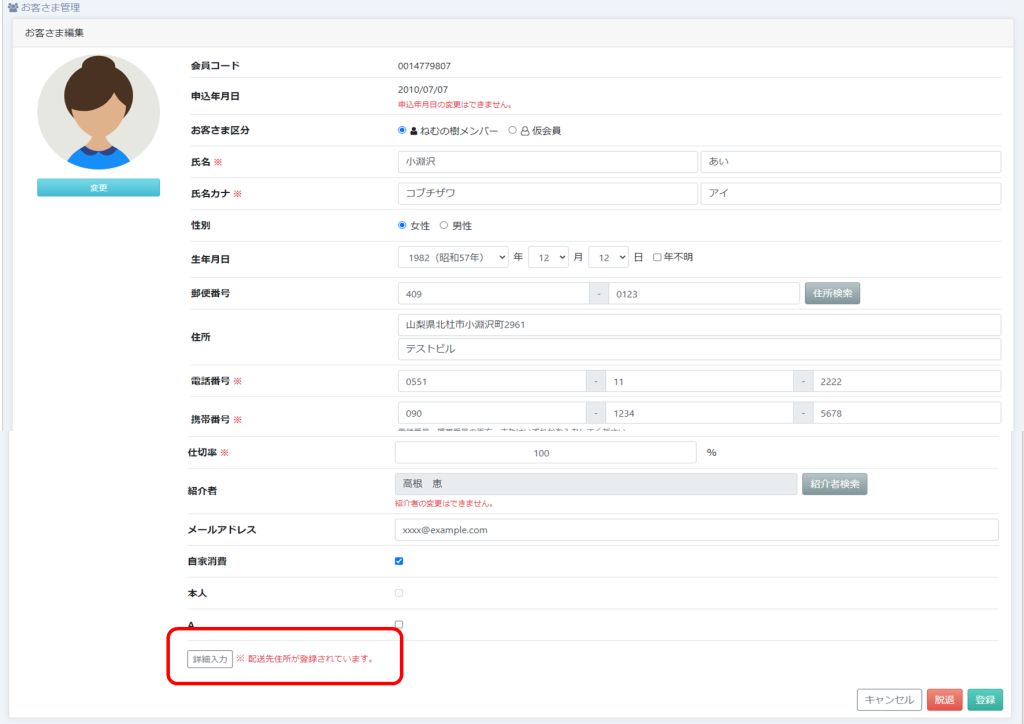The image size is (1024, 724).
Task: Toggle the 年不明 checkbox
Action: click(657, 257)
